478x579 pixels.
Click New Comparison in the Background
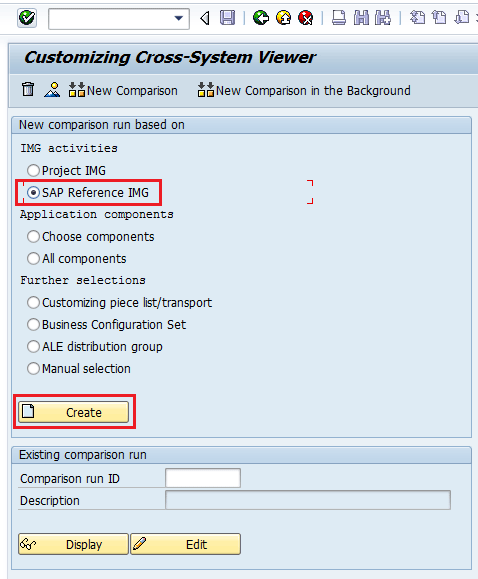(304, 90)
